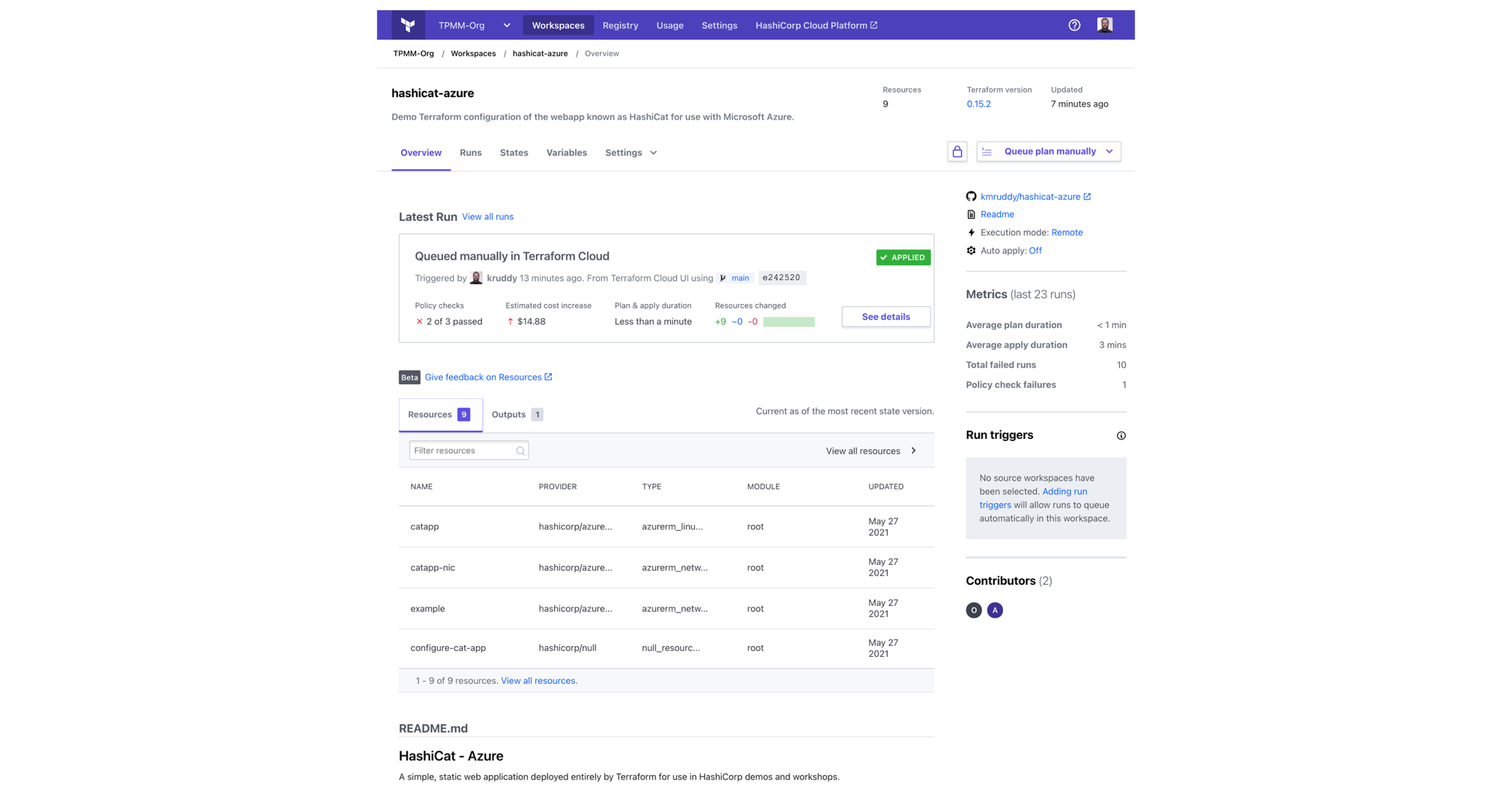
Task: Change Execution mode from Remote
Action: pos(1067,232)
